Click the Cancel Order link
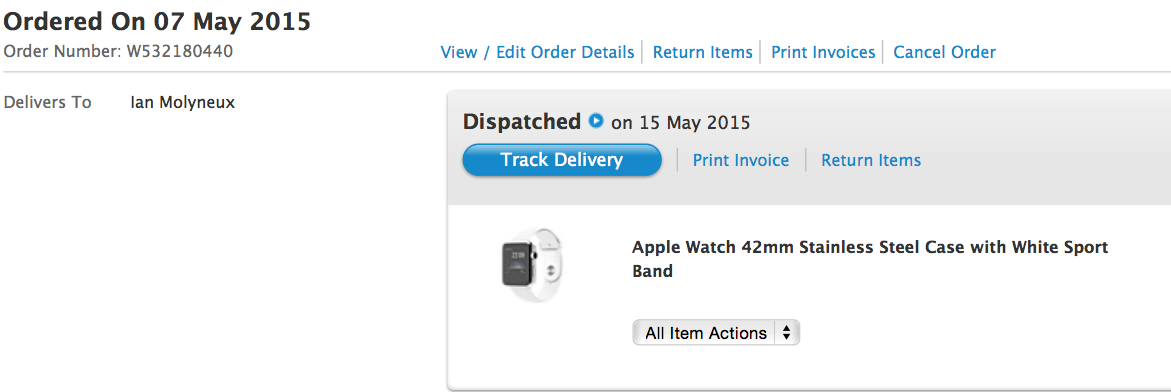The height and width of the screenshot is (392, 1171). (x=945, y=52)
